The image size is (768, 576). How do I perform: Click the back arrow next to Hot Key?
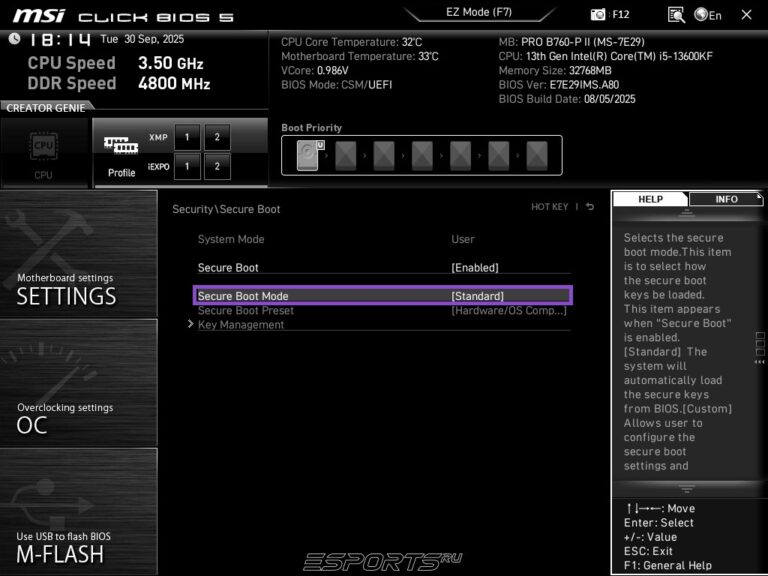click(x=590, y=207)
